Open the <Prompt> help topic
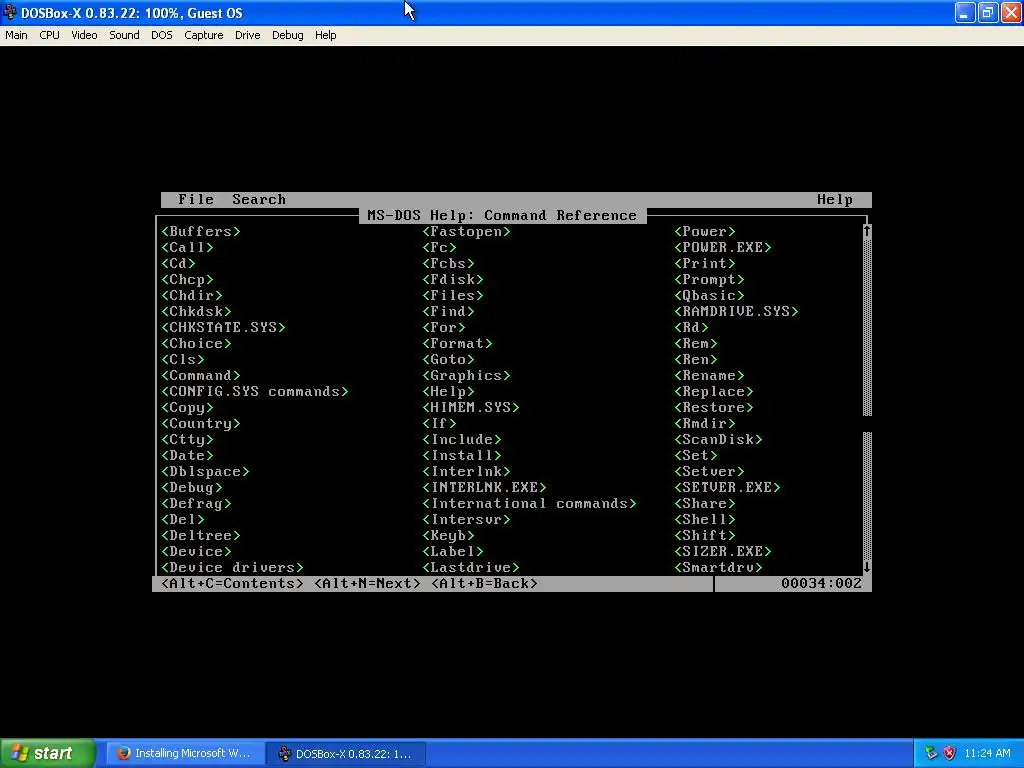 pos(709,280)
